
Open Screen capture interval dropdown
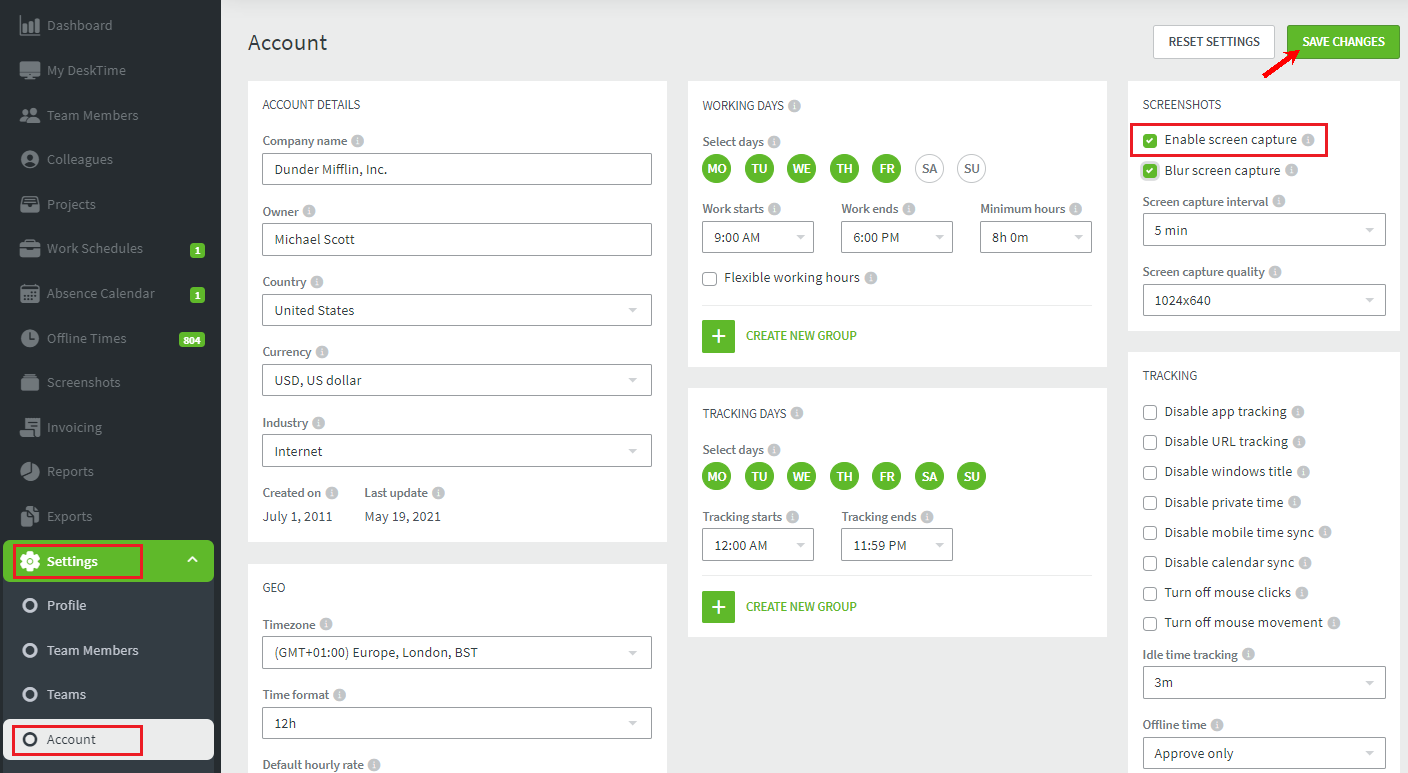(1264, 230)
